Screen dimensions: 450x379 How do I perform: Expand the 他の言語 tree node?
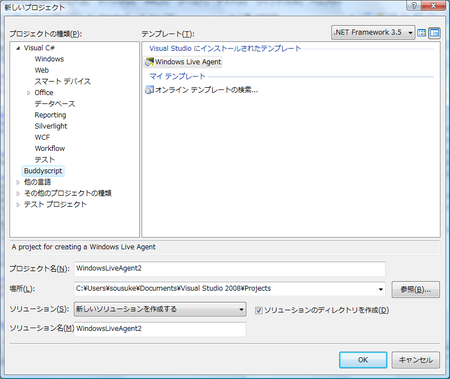coord(18,182)
